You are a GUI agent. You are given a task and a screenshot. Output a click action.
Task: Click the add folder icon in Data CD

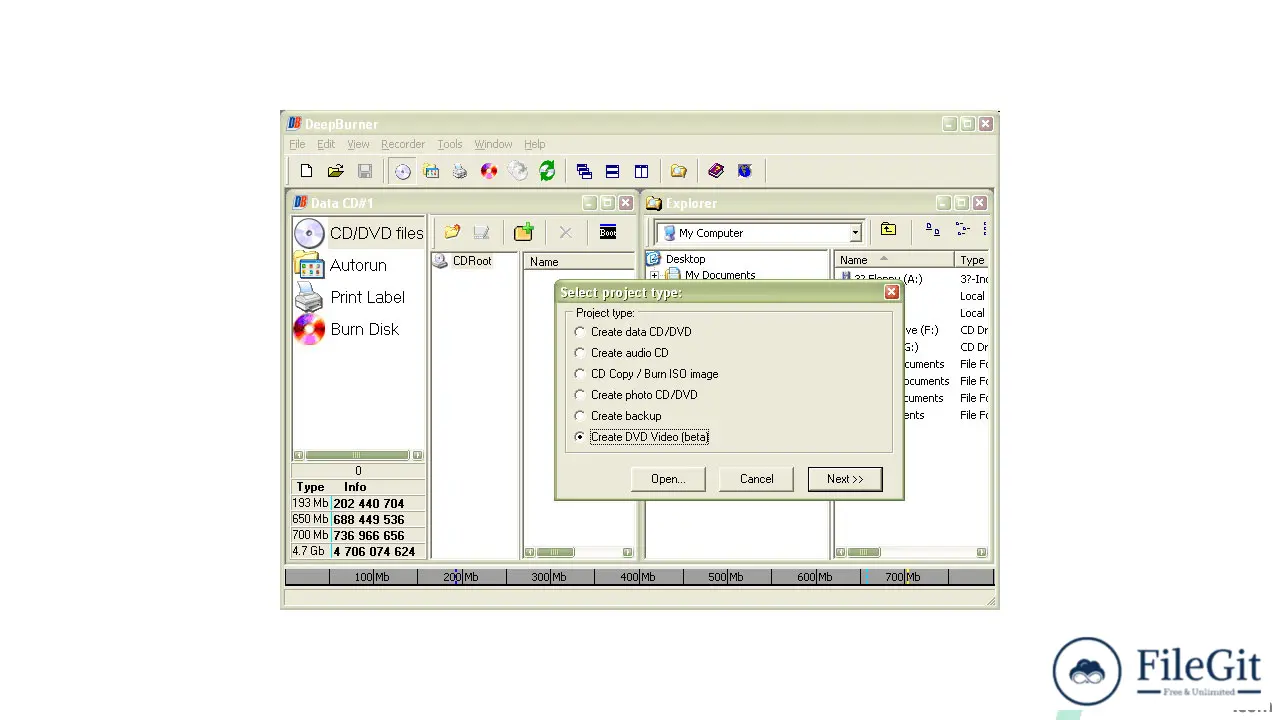(452, 232)
